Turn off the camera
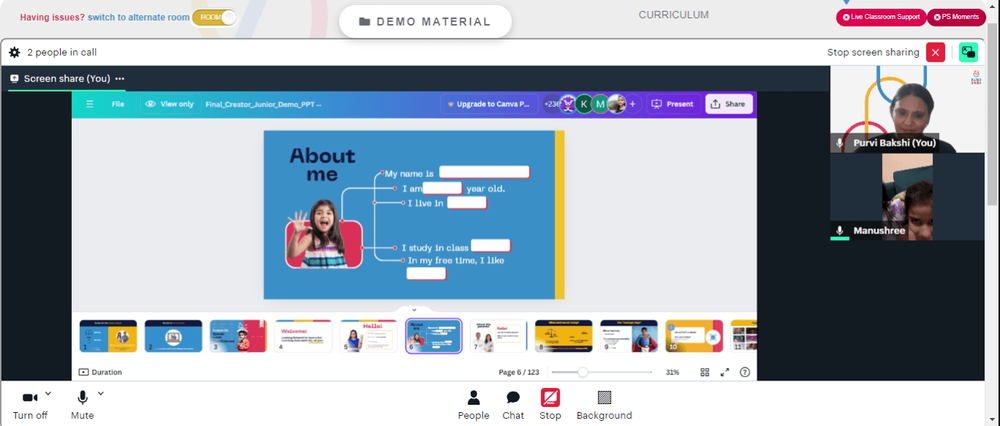Screen dimensions: 1000x426 click(x=30, y=406)
